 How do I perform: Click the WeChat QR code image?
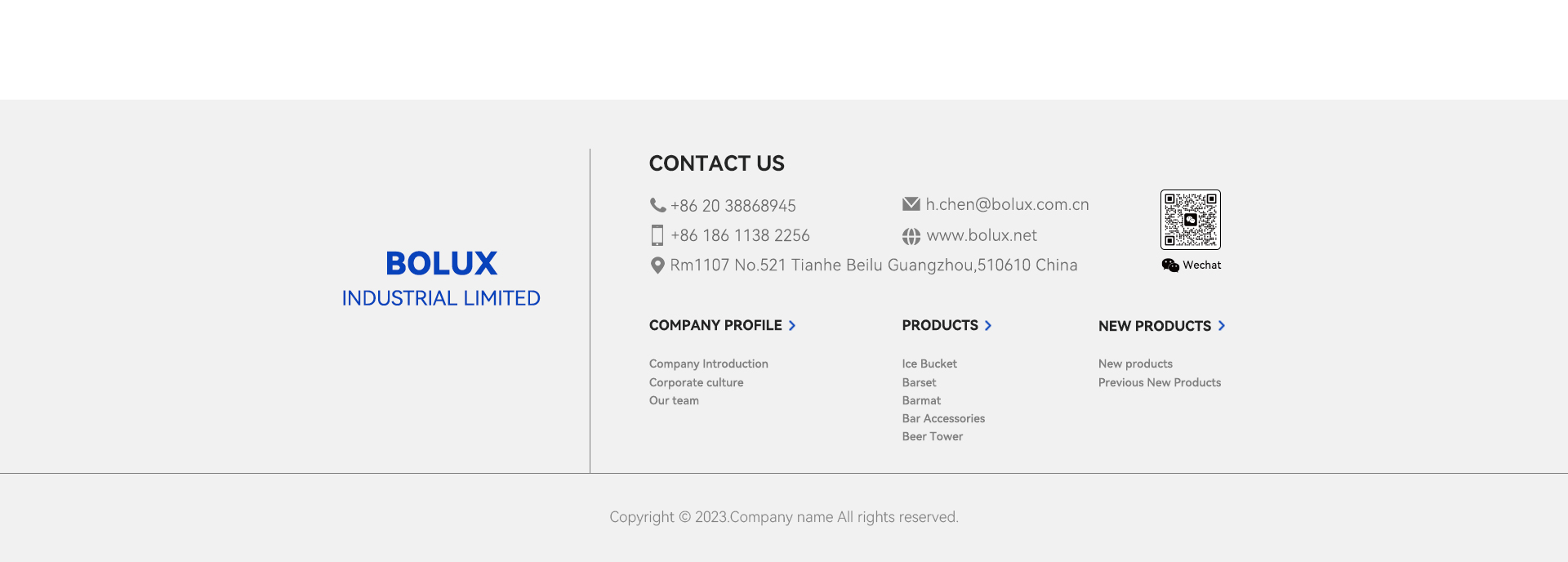(x=1191, y=220)
